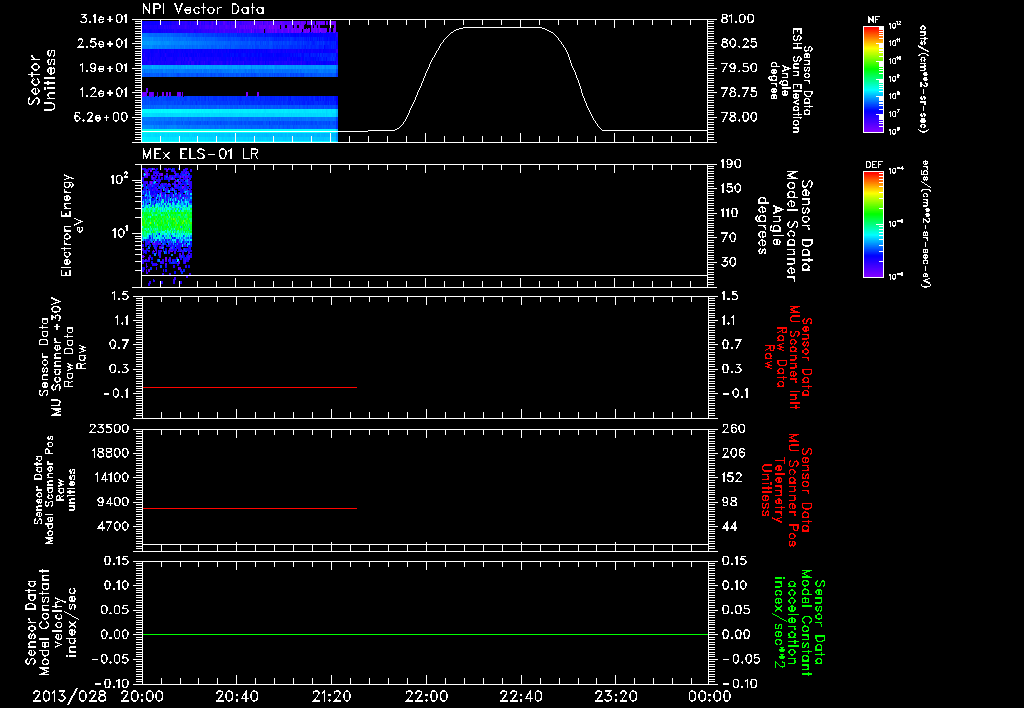This screenshot has height=708, width=1024.
Task: Click the 98 telemetry tick value
Action: [729, 502]
